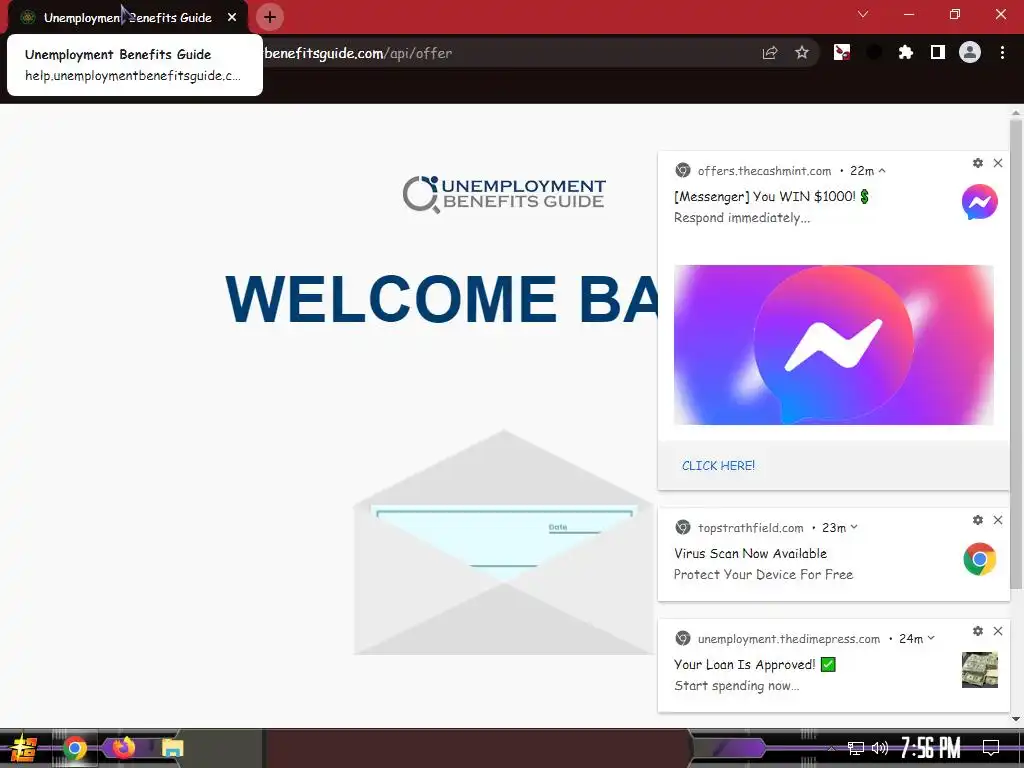This screenshot has width=1024, height=768.
Task: Open Chrome's three-dot menu
Action: pyautogui.click(x=1002, y=53)
